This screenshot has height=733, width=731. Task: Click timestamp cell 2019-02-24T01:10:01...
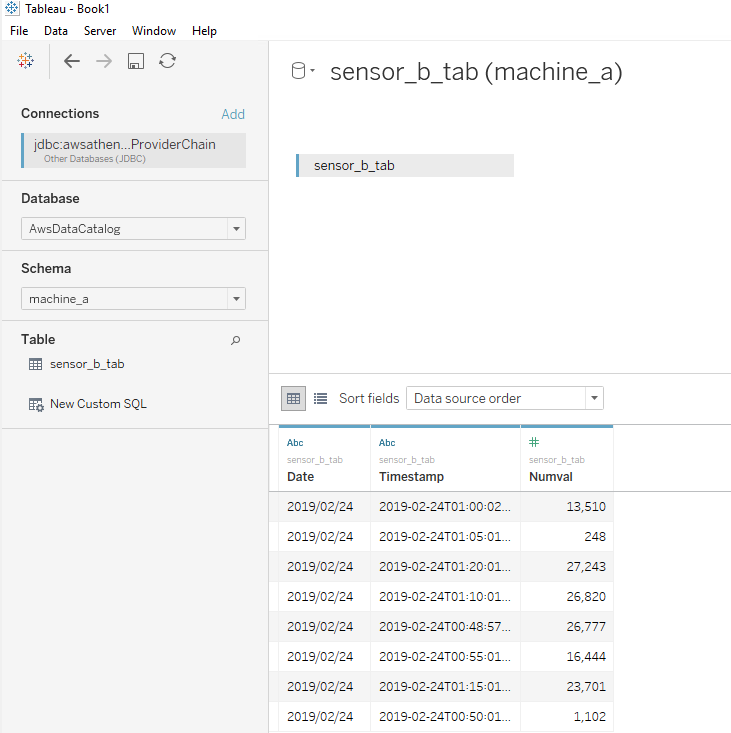coord(445,596)
